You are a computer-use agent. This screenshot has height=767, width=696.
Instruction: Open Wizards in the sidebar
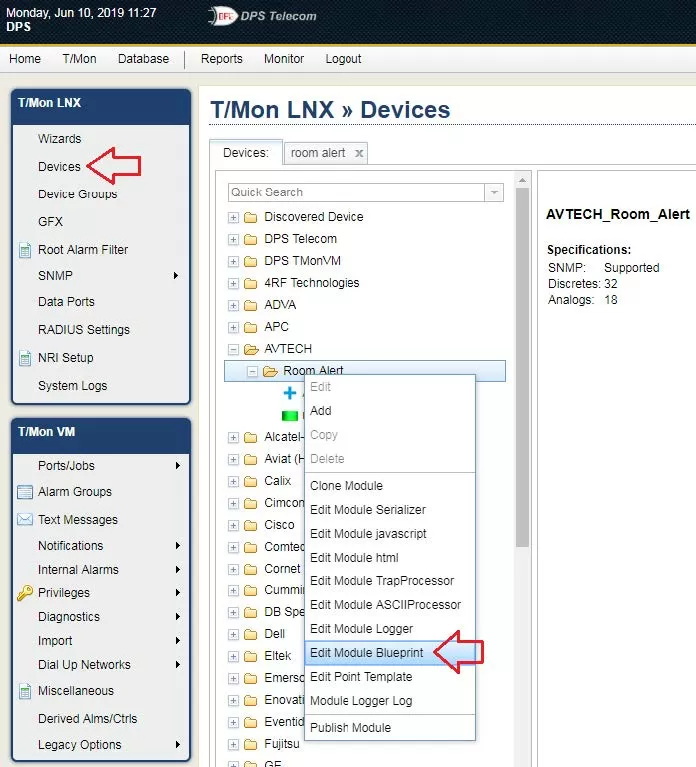point(59,139)
